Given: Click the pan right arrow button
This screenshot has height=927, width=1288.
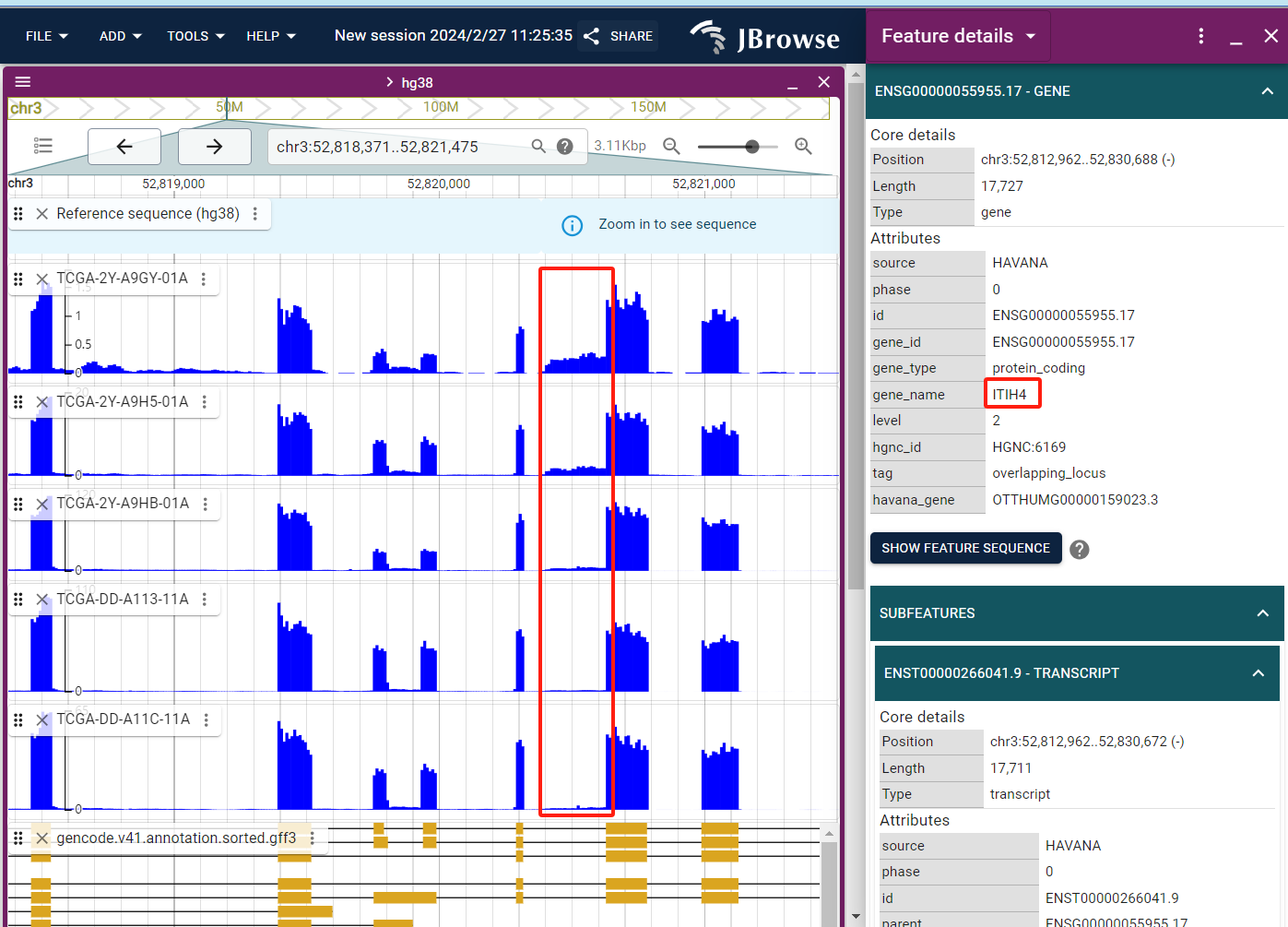Looking at the screenshot, I should click(214, 147).
